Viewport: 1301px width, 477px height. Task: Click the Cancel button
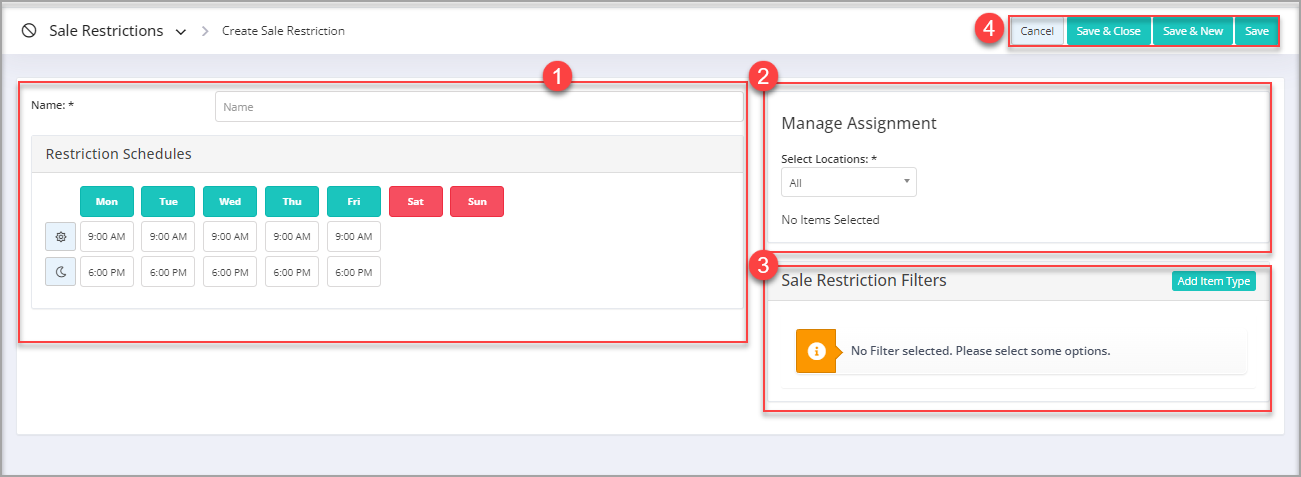tap(1037, 31)
